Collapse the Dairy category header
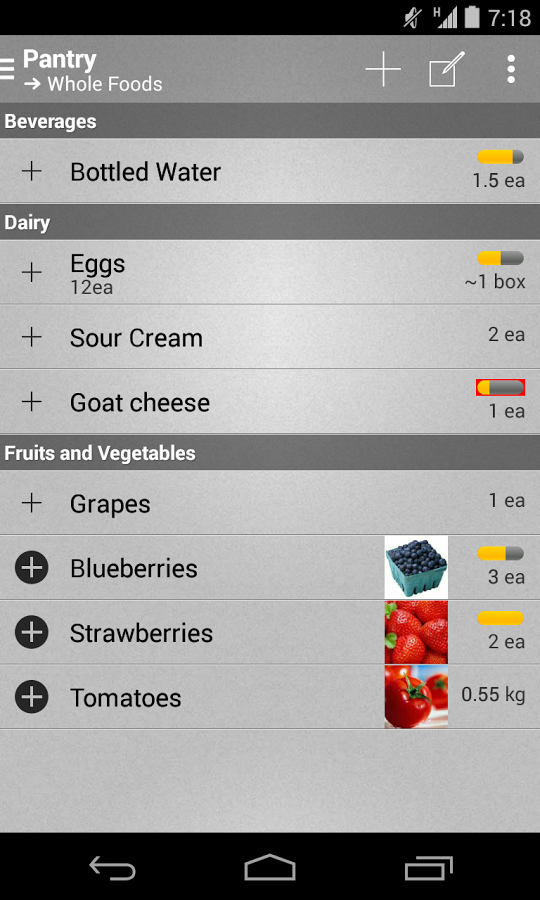 [x=270, y=222]
